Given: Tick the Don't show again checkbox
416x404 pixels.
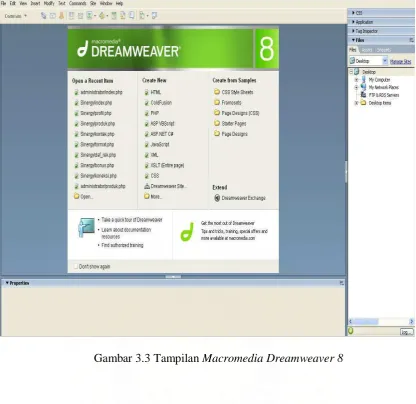Looking at the screenshot, I should point(75,266).
